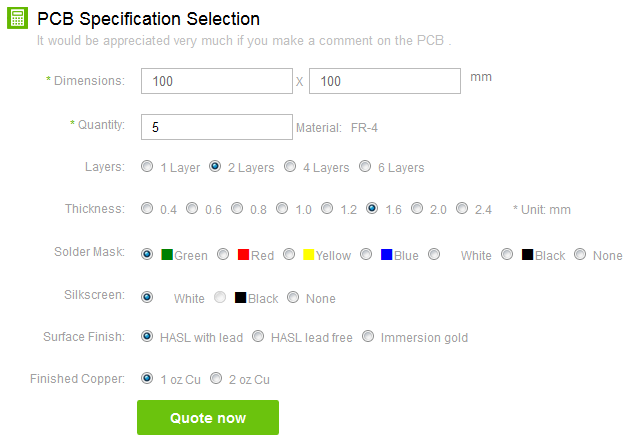Select 6 Layers radio option

click(x=365, y=167)
